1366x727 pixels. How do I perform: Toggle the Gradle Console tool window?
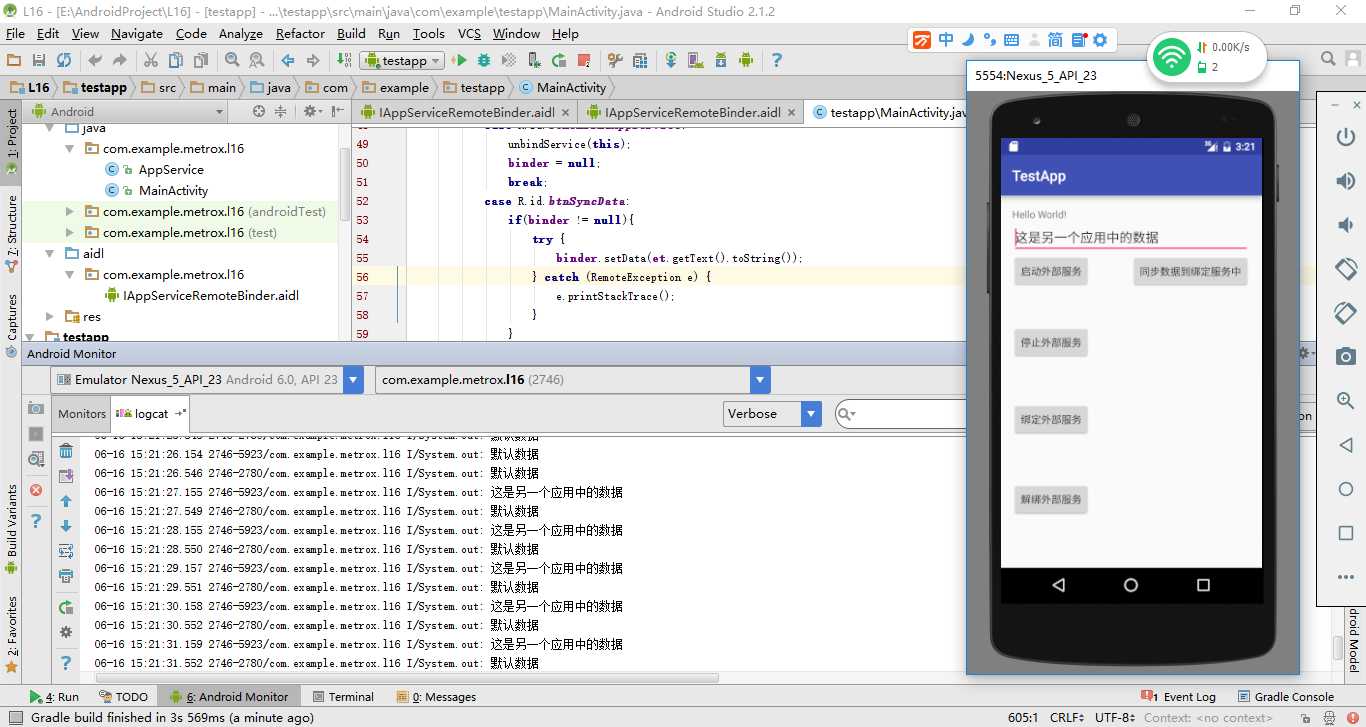[1285, 697]
